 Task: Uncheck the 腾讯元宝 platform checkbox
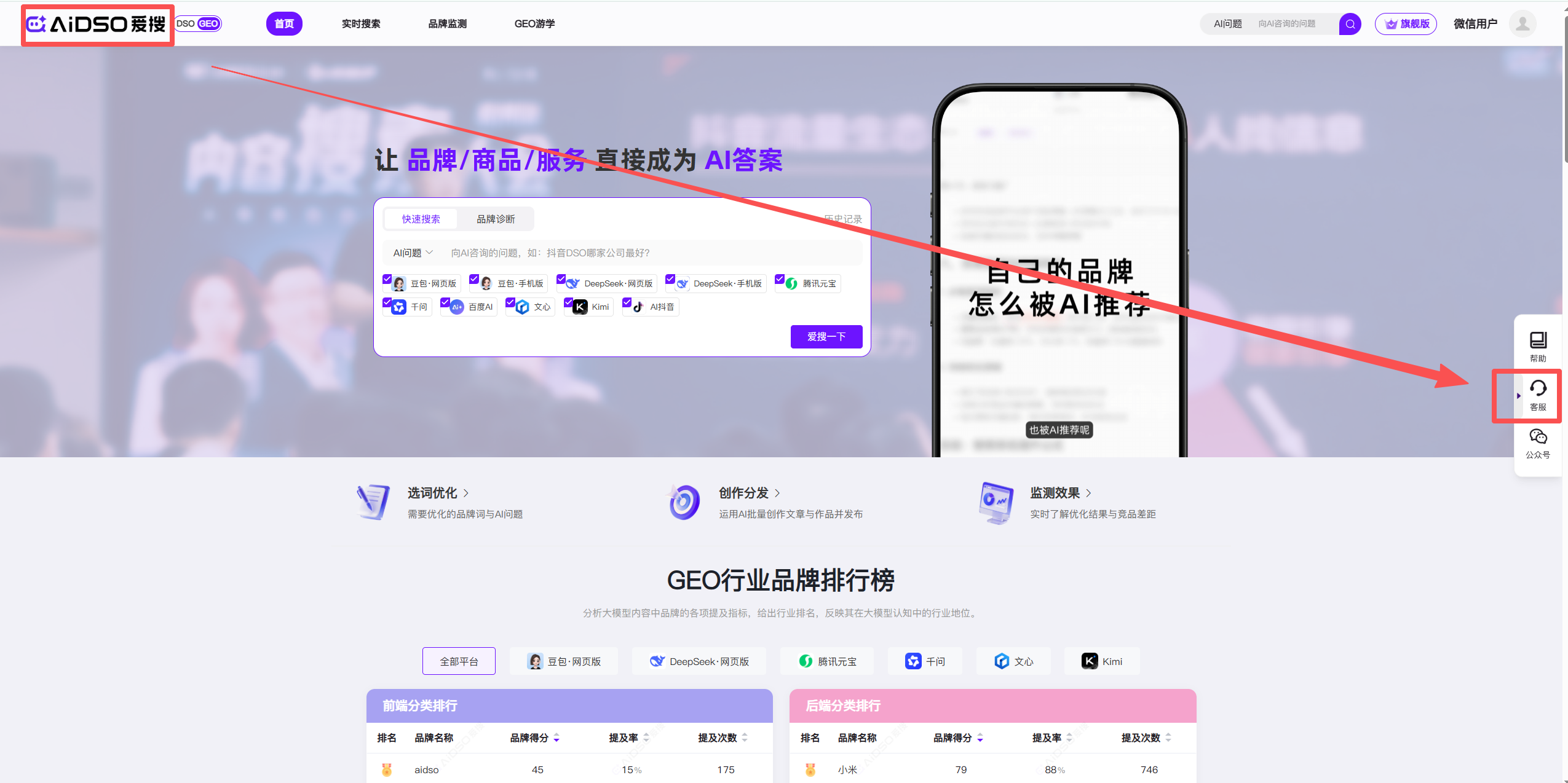tap(780, 278)
